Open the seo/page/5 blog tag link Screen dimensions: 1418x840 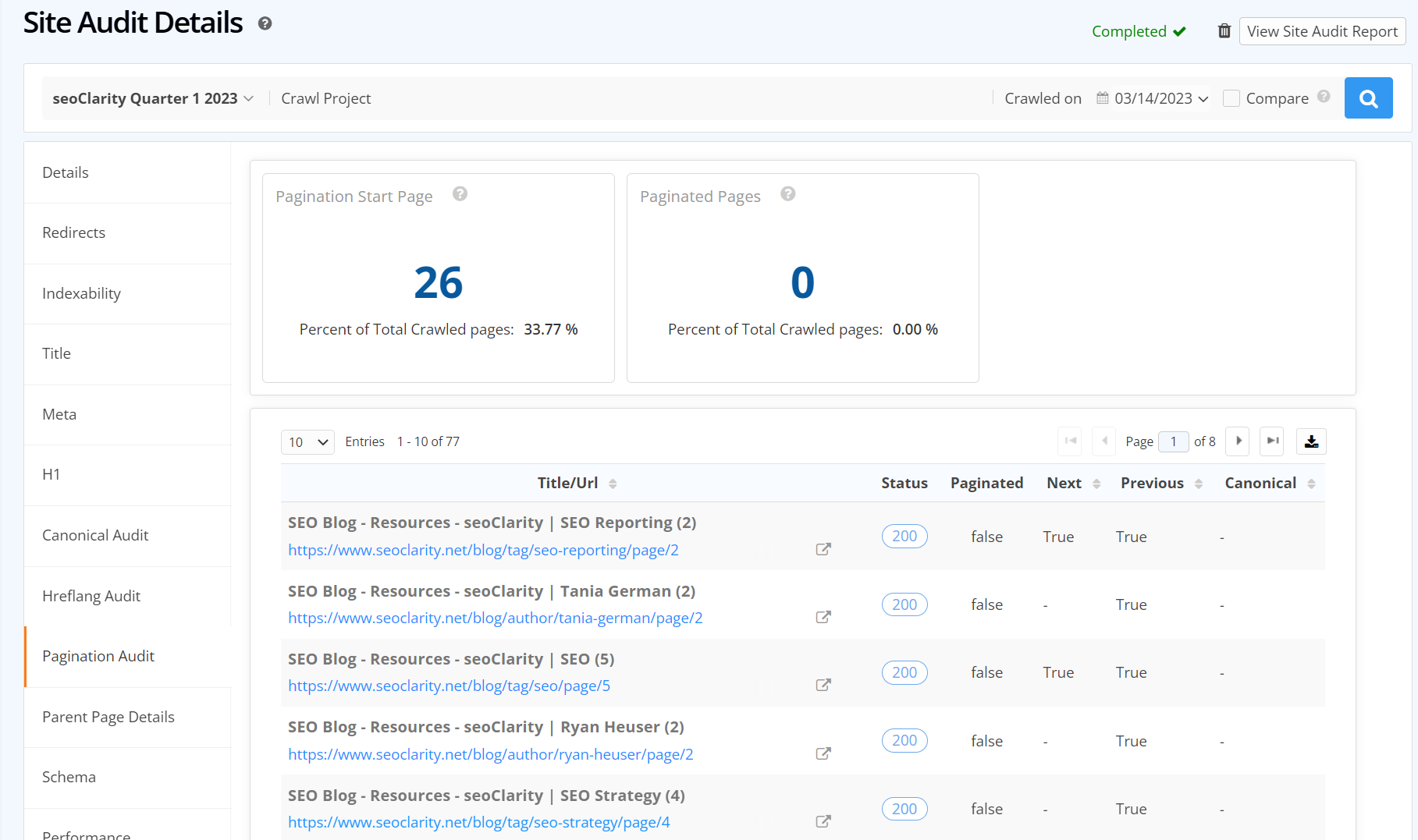(x=450, y=686)
